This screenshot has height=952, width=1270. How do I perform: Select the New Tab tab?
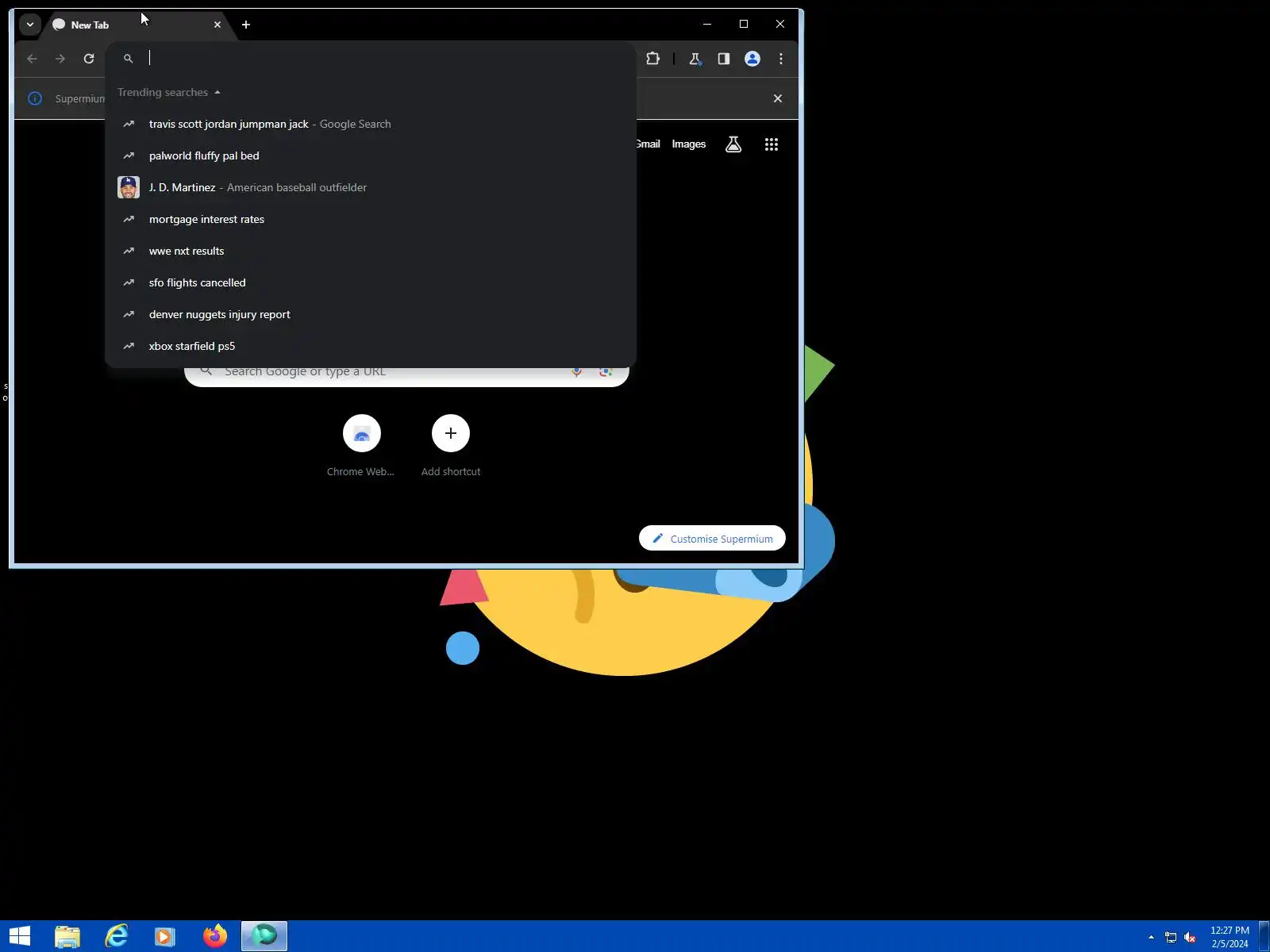tap(135, 25)
